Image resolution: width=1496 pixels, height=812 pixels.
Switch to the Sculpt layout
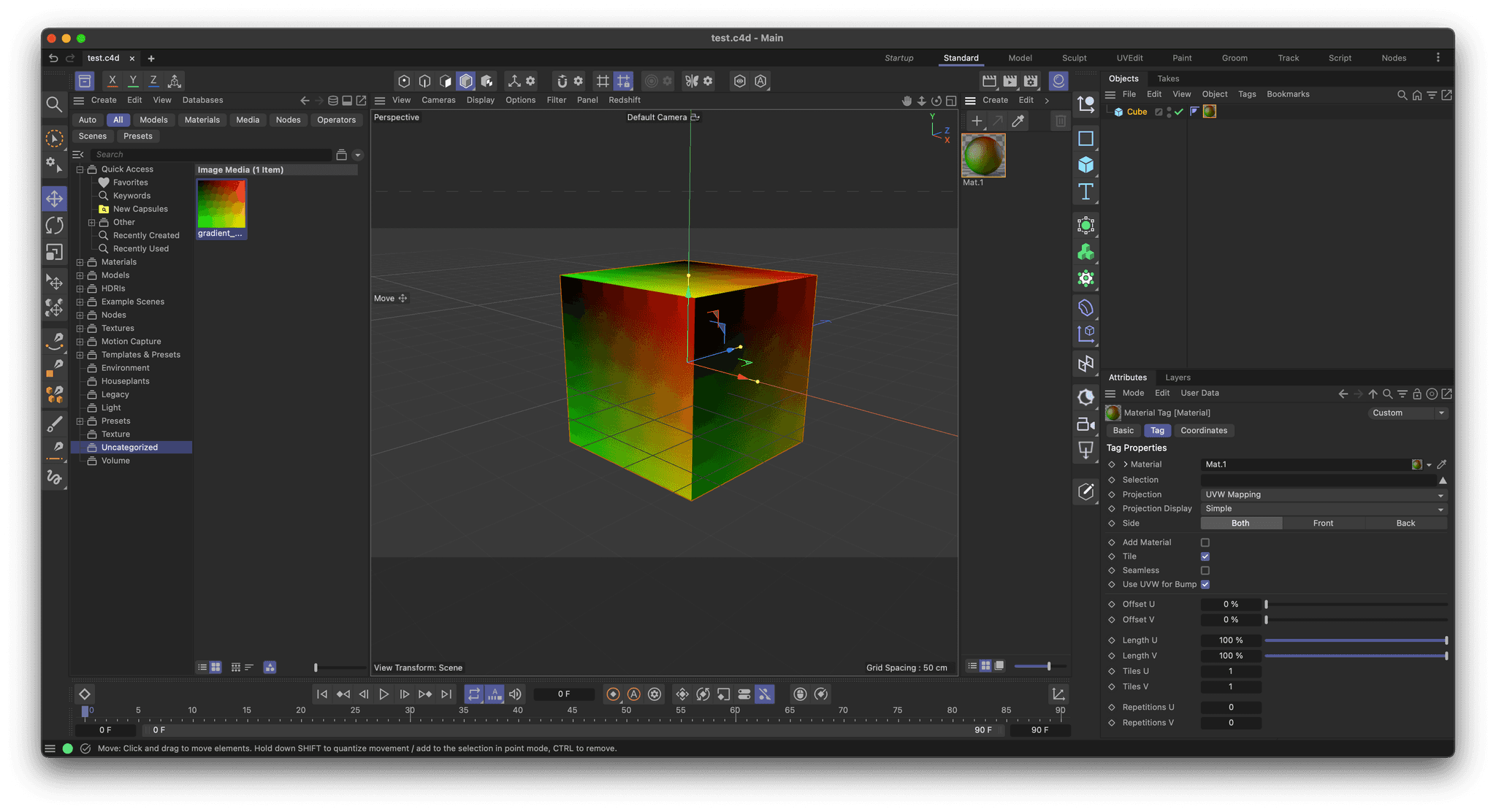(x=1074, y=58)
